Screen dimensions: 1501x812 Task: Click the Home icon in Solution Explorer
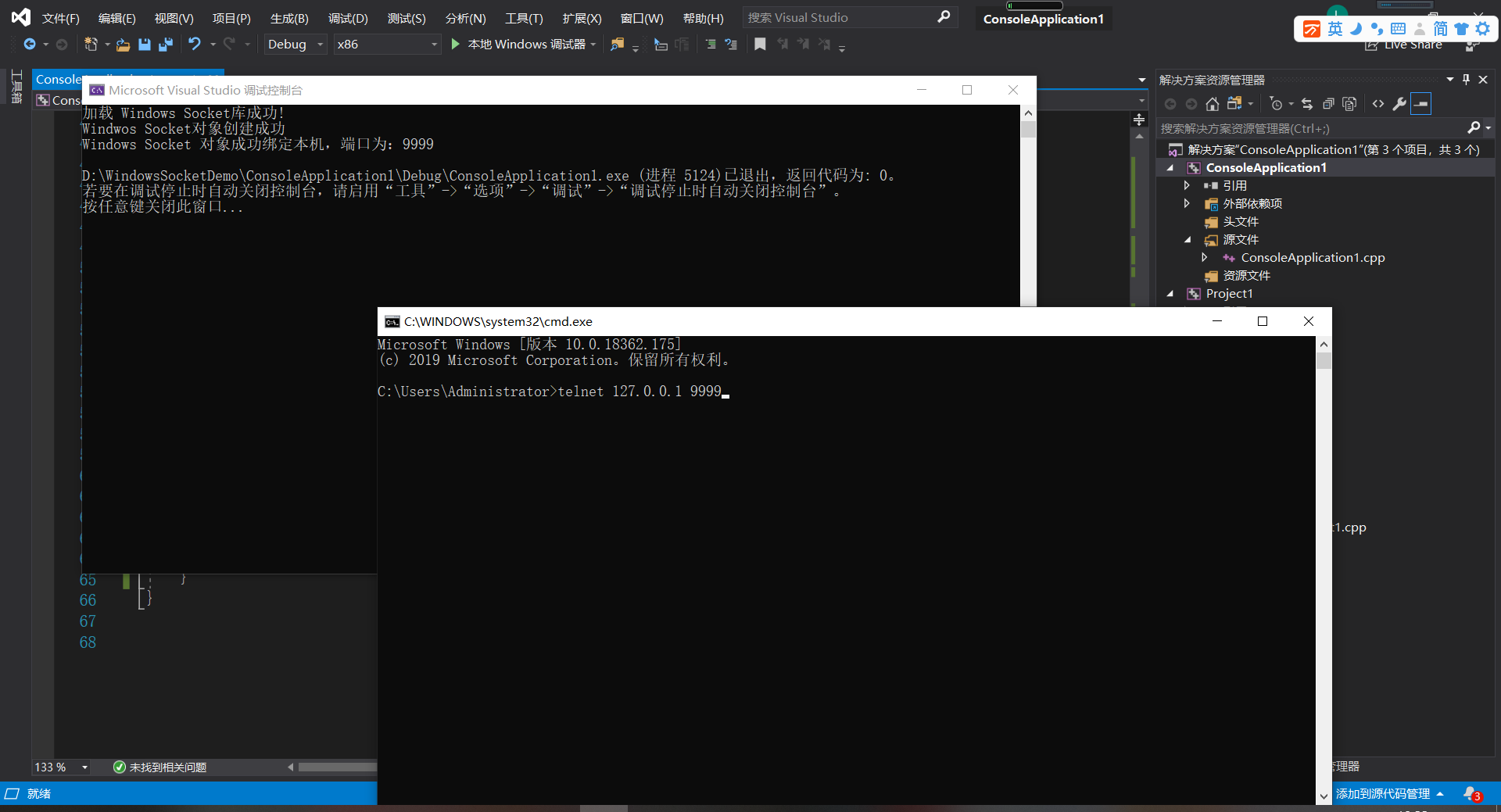[x=1212, y=104]
